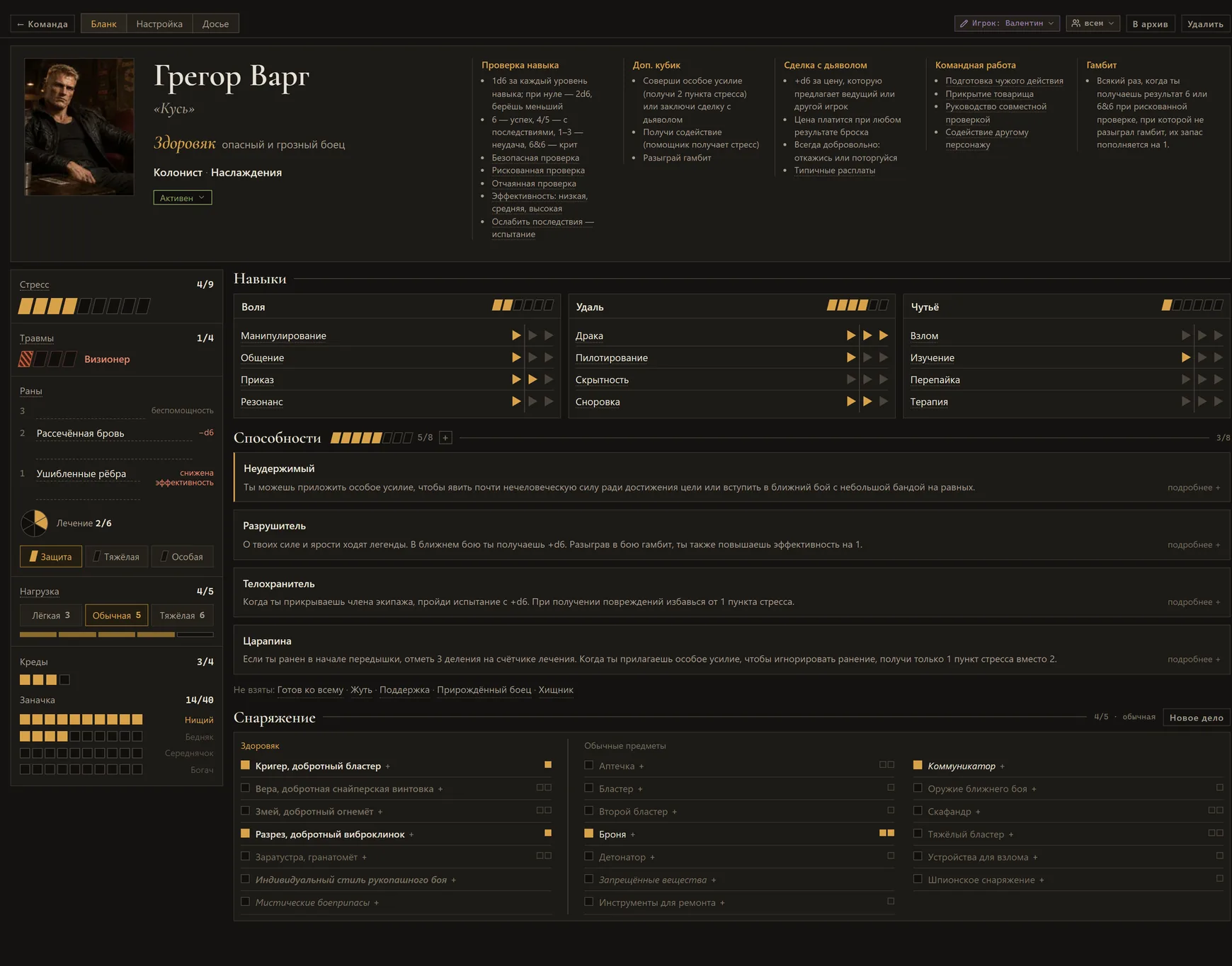The height and width of the screenshot is (966, 1232).
Task: Click the first arrow of Взлом skill
Action: point(1186,335)
